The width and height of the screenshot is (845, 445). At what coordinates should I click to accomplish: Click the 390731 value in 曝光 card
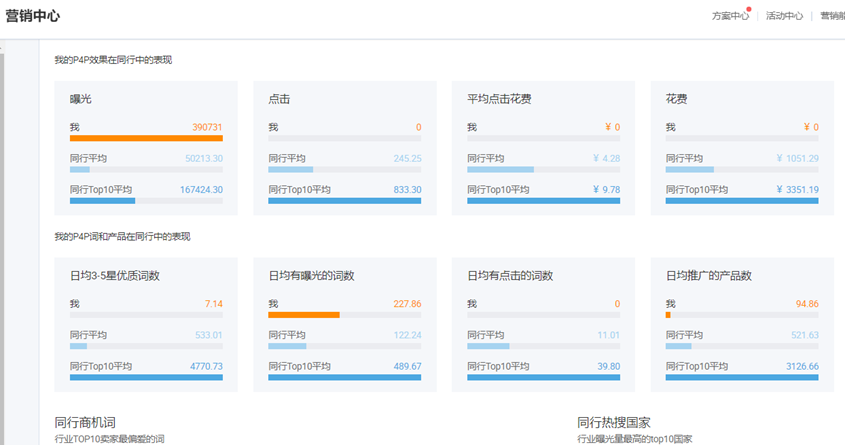pos(207,127)
